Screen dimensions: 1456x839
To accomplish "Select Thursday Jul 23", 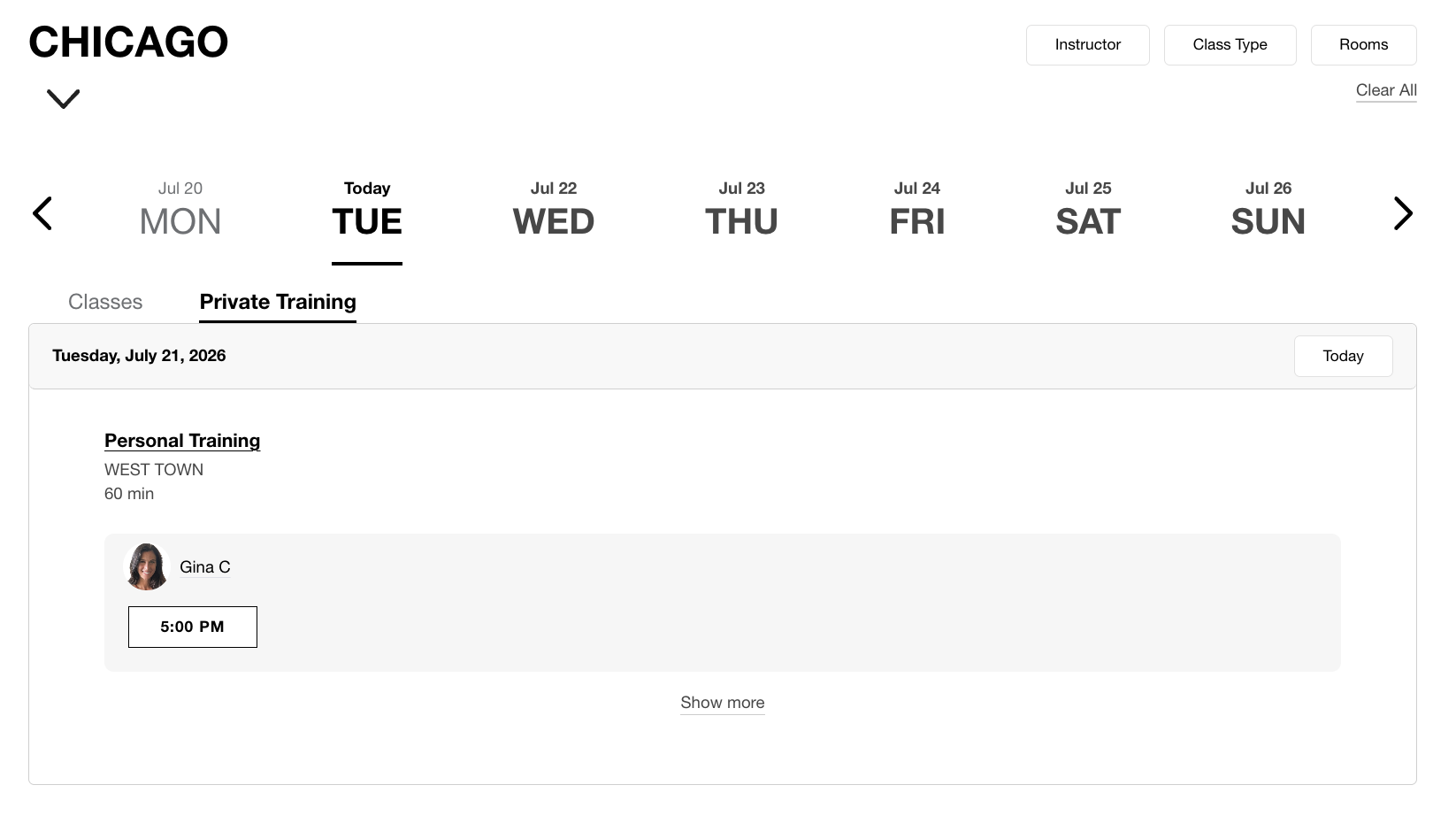I will (741, 211).
